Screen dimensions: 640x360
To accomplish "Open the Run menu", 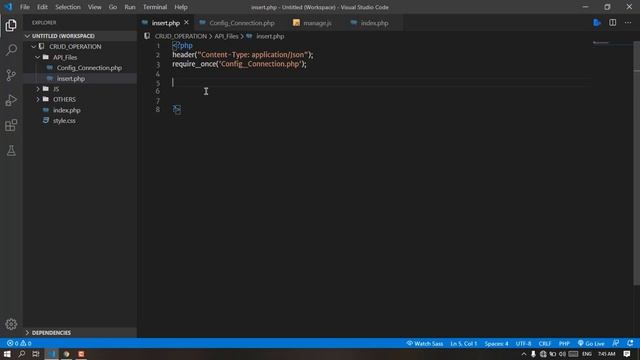I will 130,7.
